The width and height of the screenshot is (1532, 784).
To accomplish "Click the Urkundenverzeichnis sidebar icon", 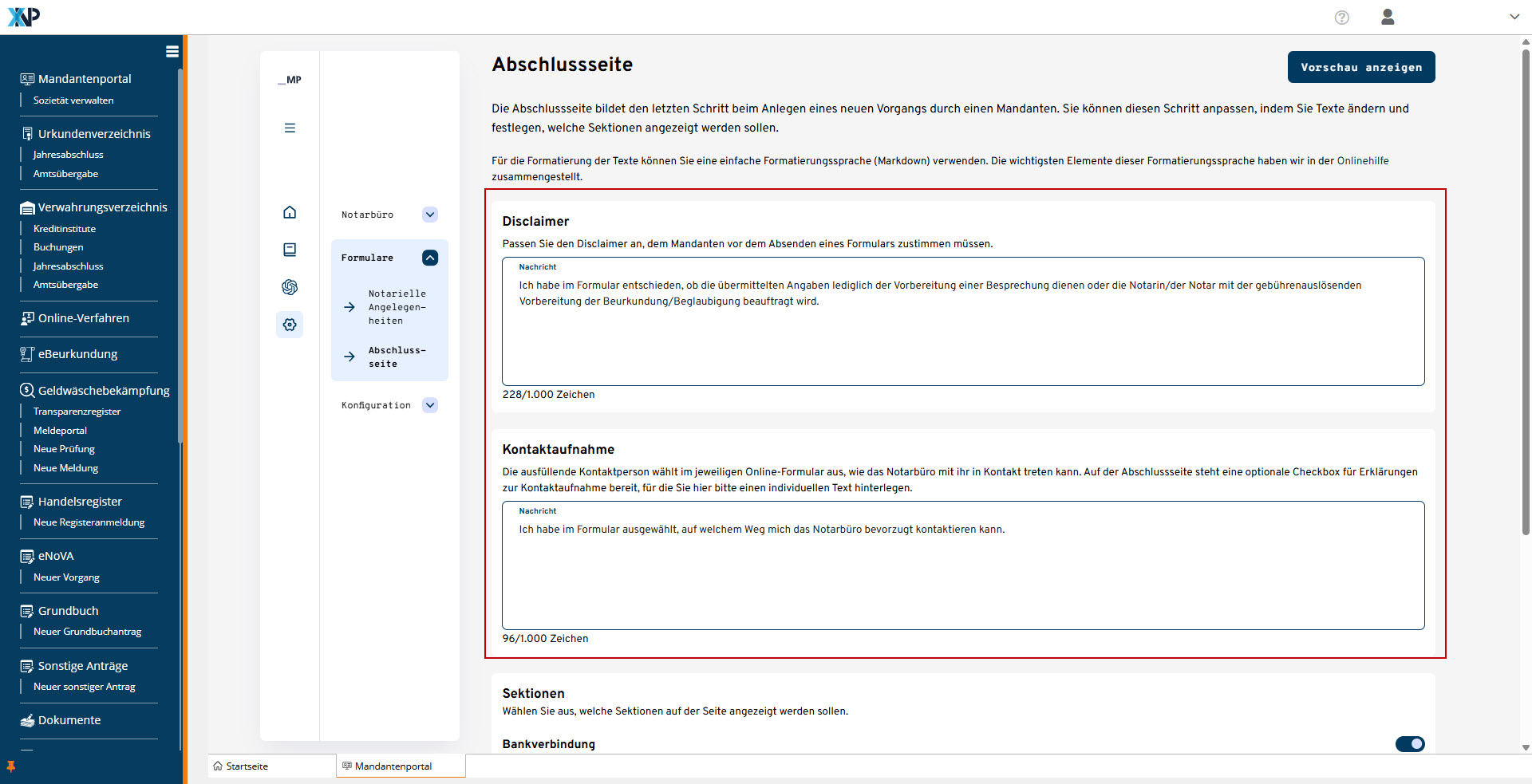I will click(x=27, y=134).
